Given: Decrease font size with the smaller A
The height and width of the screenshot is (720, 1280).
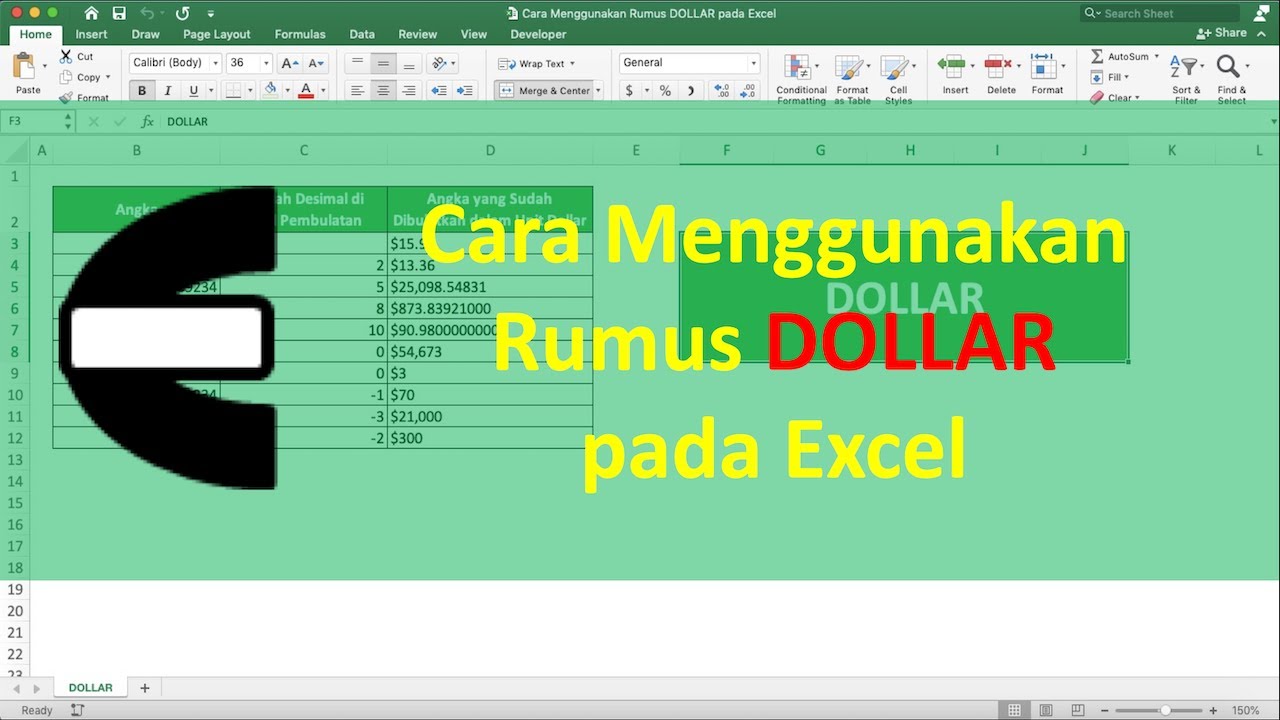Looking at the screenshot, I should (x=316, y=63).
